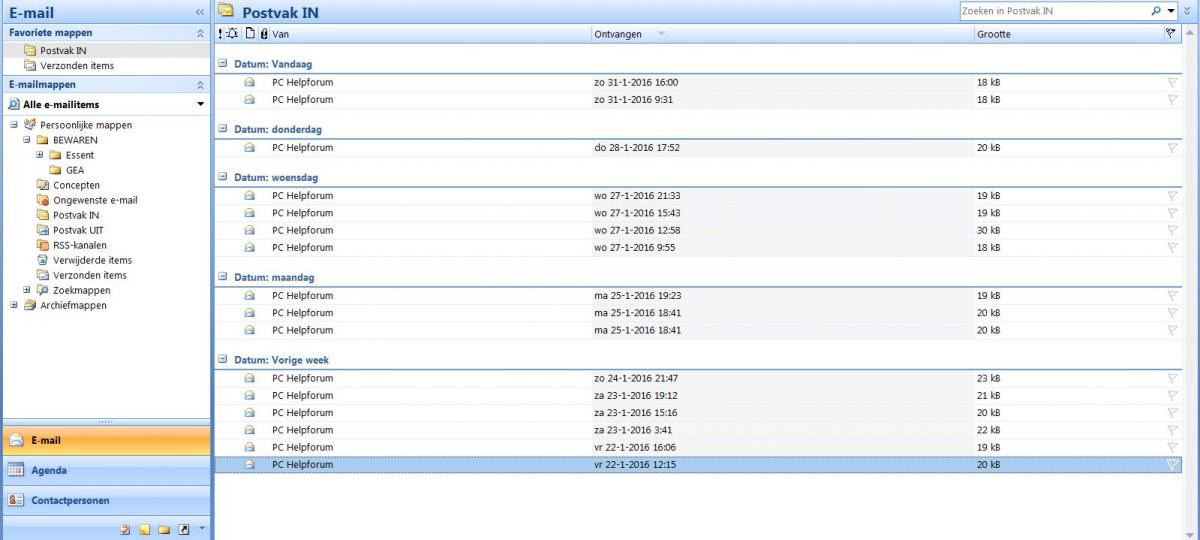Click the envelope icon of the 25-1-2016 19:23 message
The width and height of the screenshot is (1200, 540).
[250, 296]
